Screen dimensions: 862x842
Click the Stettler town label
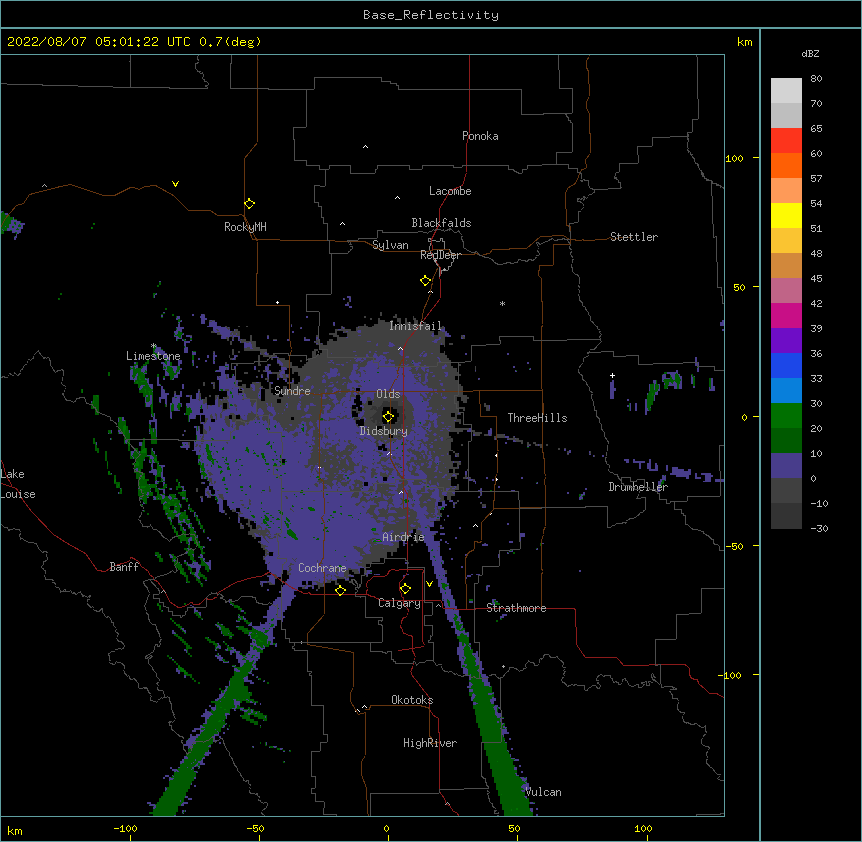pos(634,237)
